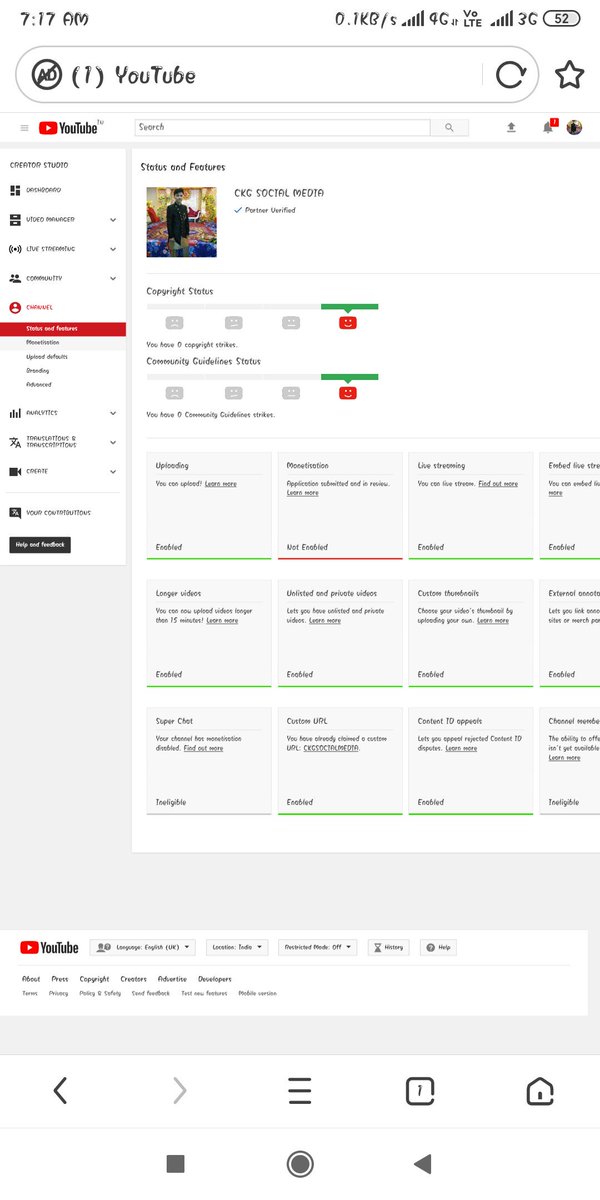Click the Create camera icon
The width and height of the screenshot is (600, 1200).
coord(15,471)
